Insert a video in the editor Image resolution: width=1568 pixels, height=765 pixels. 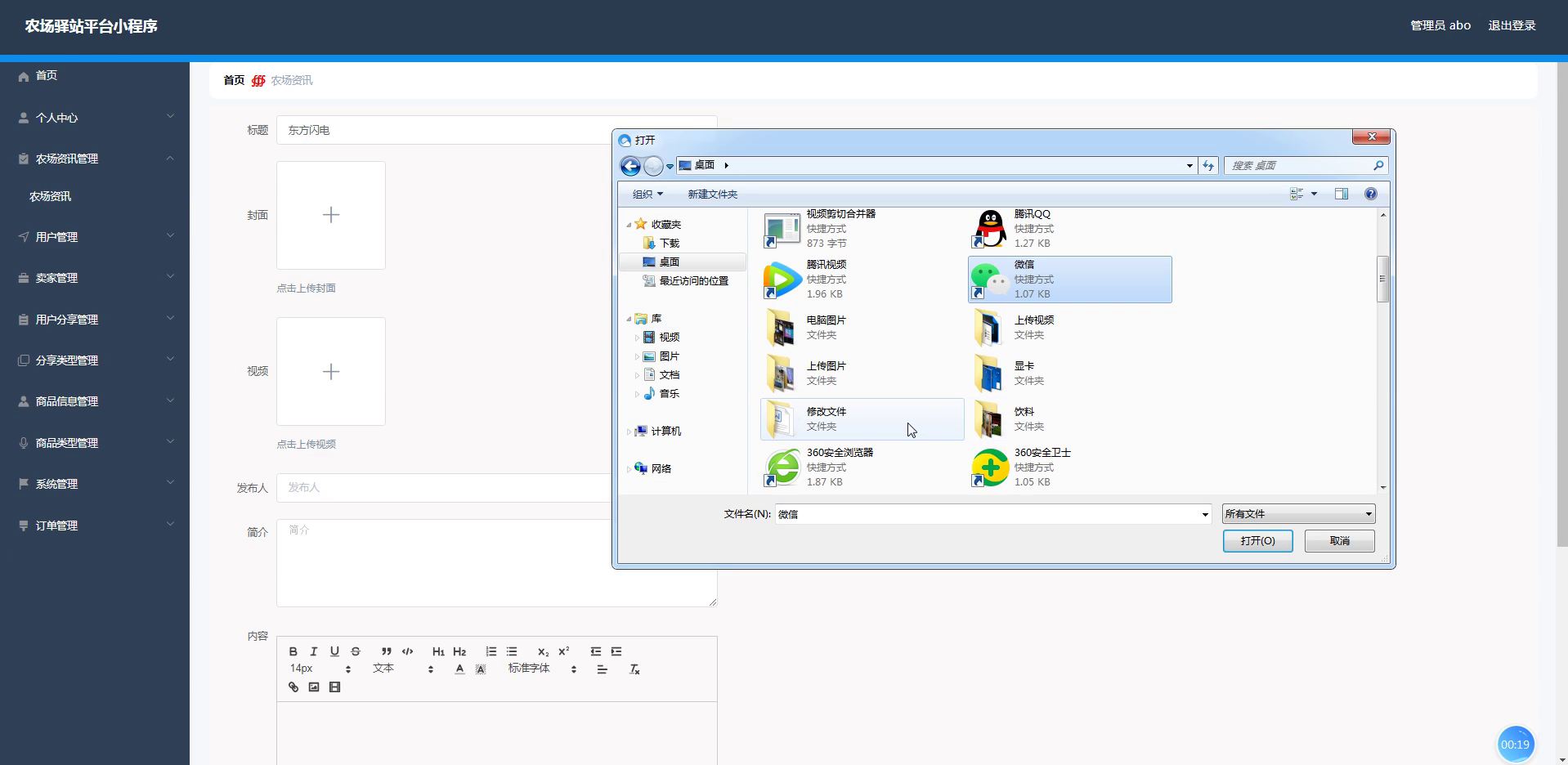(x=334, y=687)
